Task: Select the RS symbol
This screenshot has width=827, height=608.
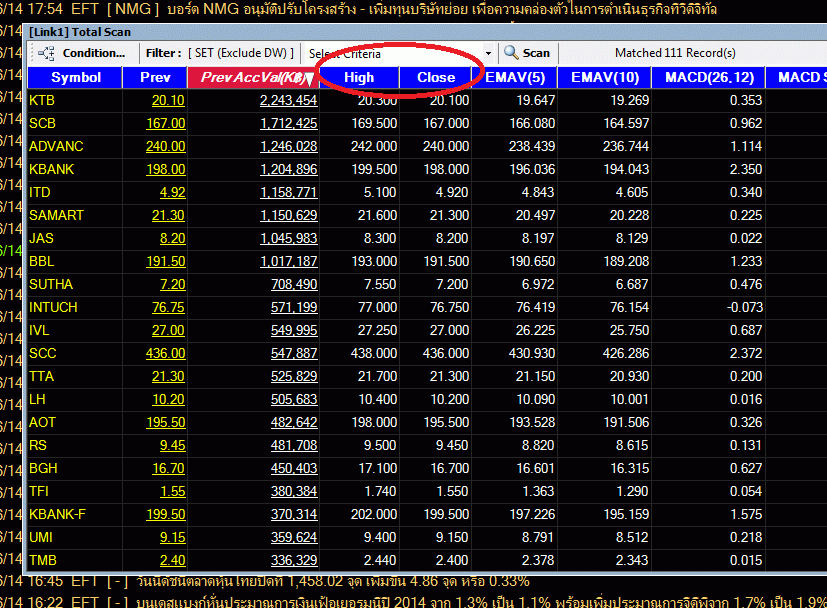Action: (37, 446)
